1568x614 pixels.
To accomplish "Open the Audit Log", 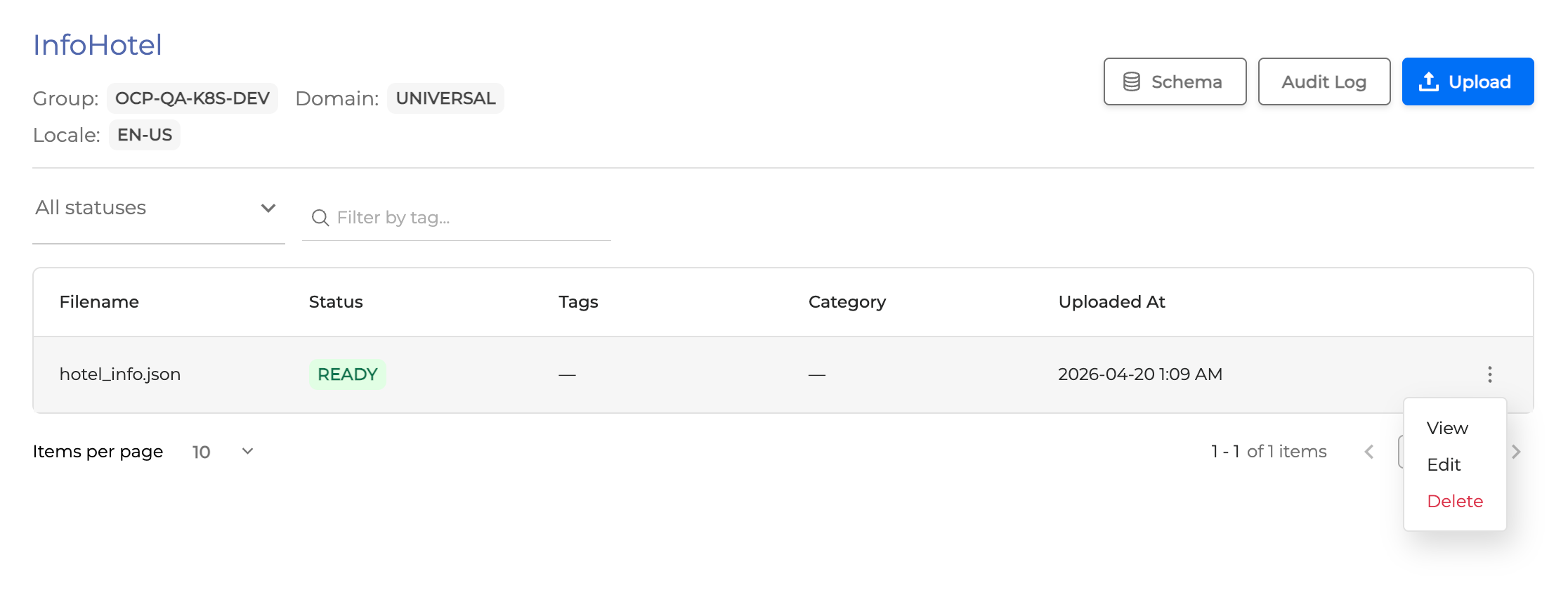I will (1324, 81).
